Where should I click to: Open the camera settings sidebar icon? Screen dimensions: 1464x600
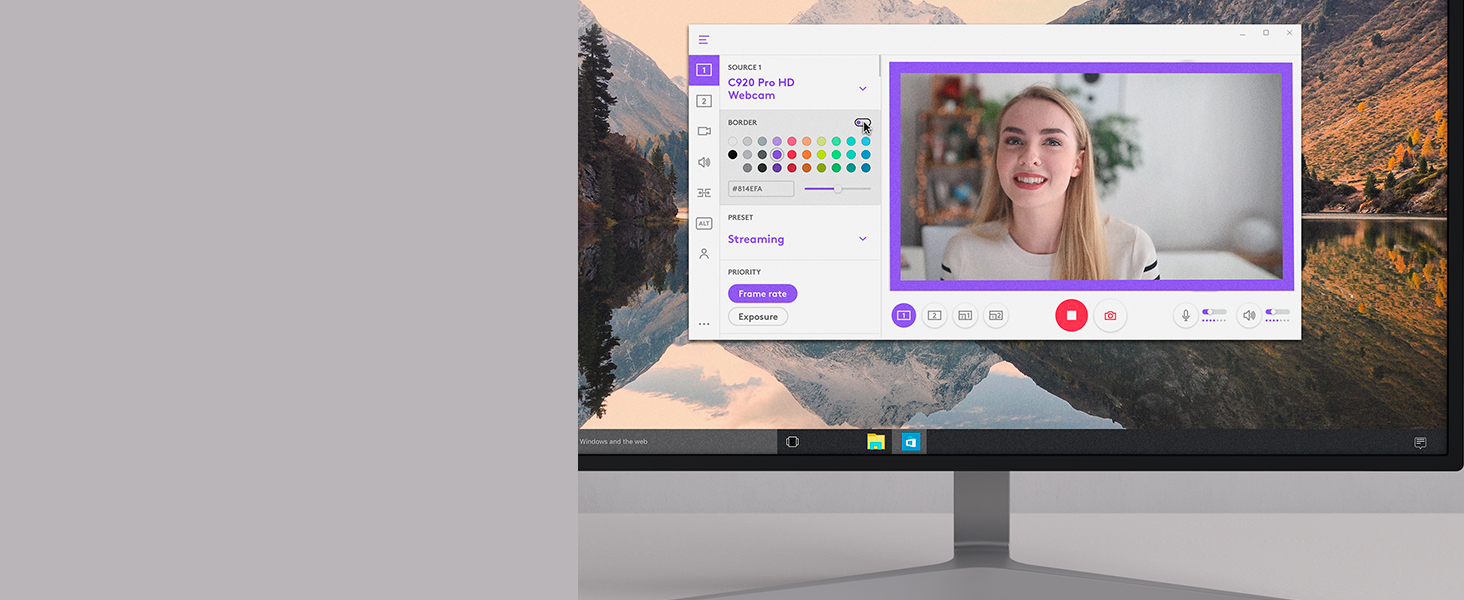[704, 131]
